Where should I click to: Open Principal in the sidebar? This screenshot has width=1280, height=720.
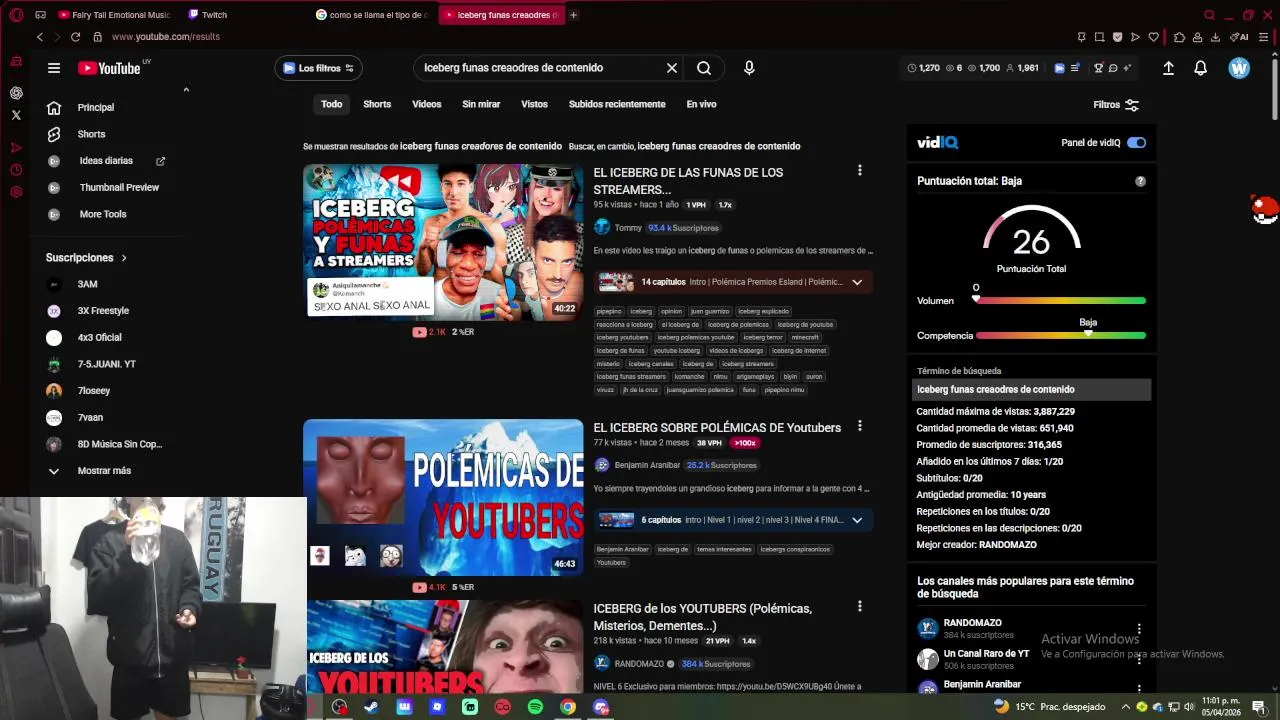coord(96,107)
